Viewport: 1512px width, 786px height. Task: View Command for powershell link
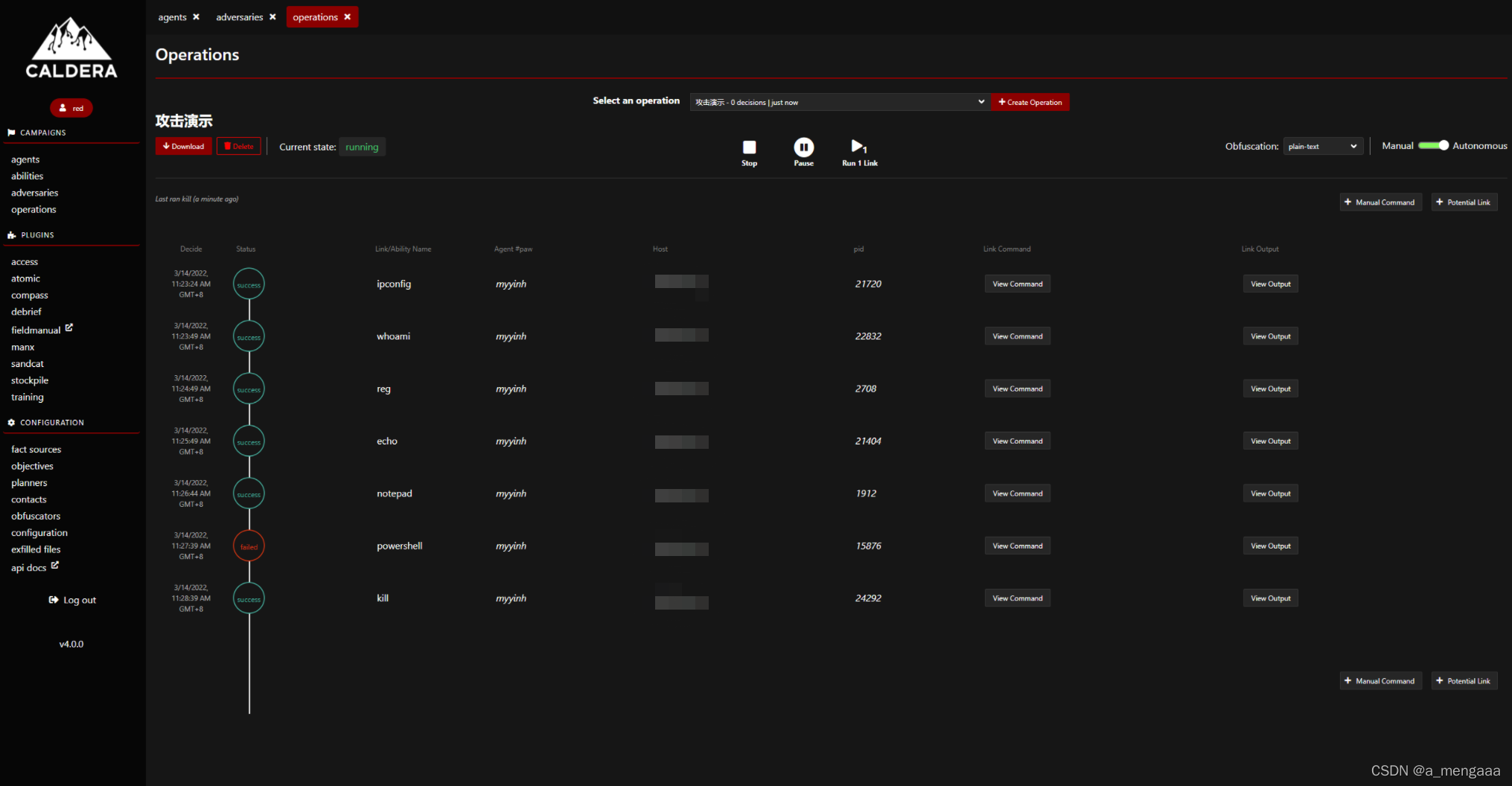pos(1017,546)
